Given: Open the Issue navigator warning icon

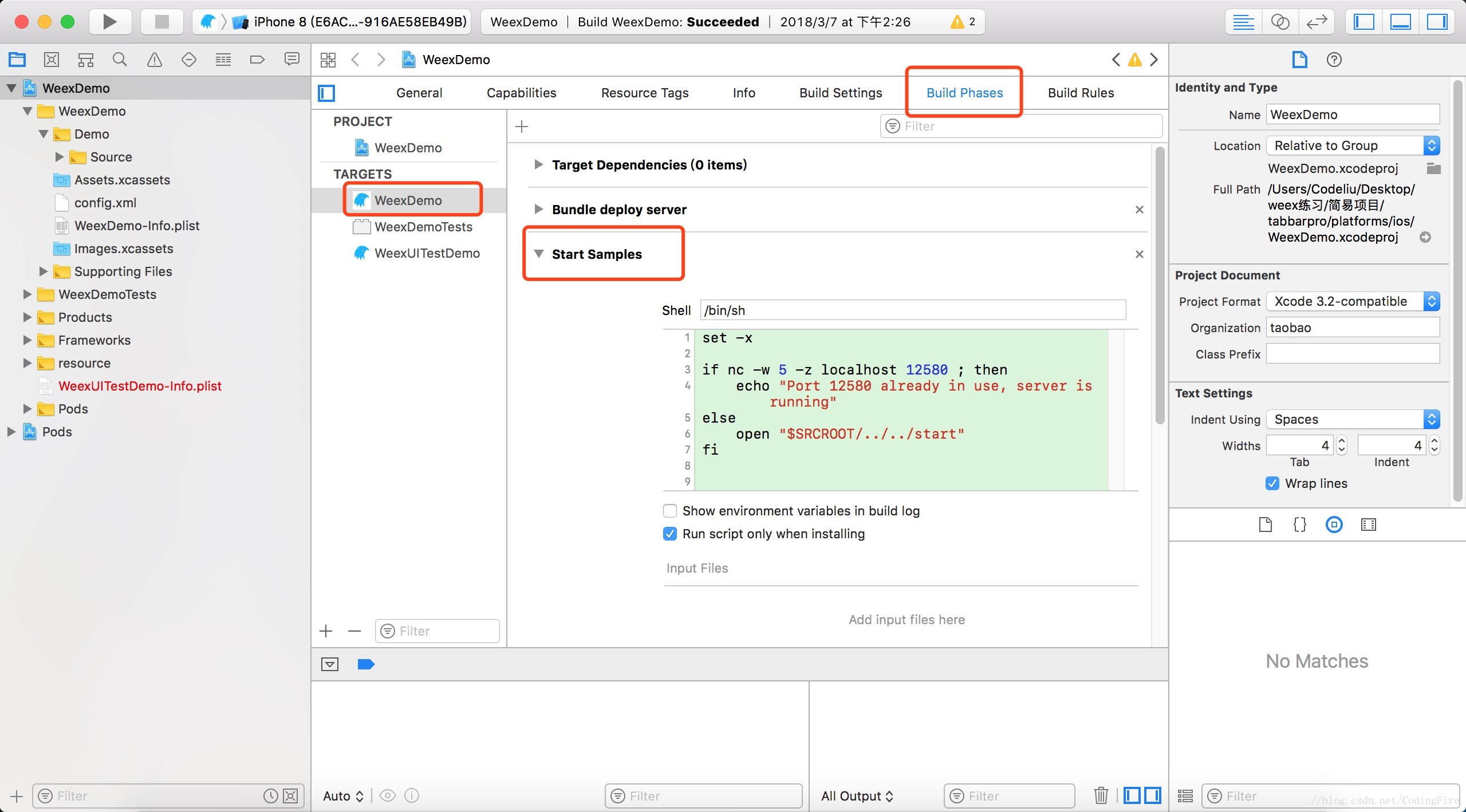Looking at the screenshot, I should pyautogui.click(x=155, y=60).
